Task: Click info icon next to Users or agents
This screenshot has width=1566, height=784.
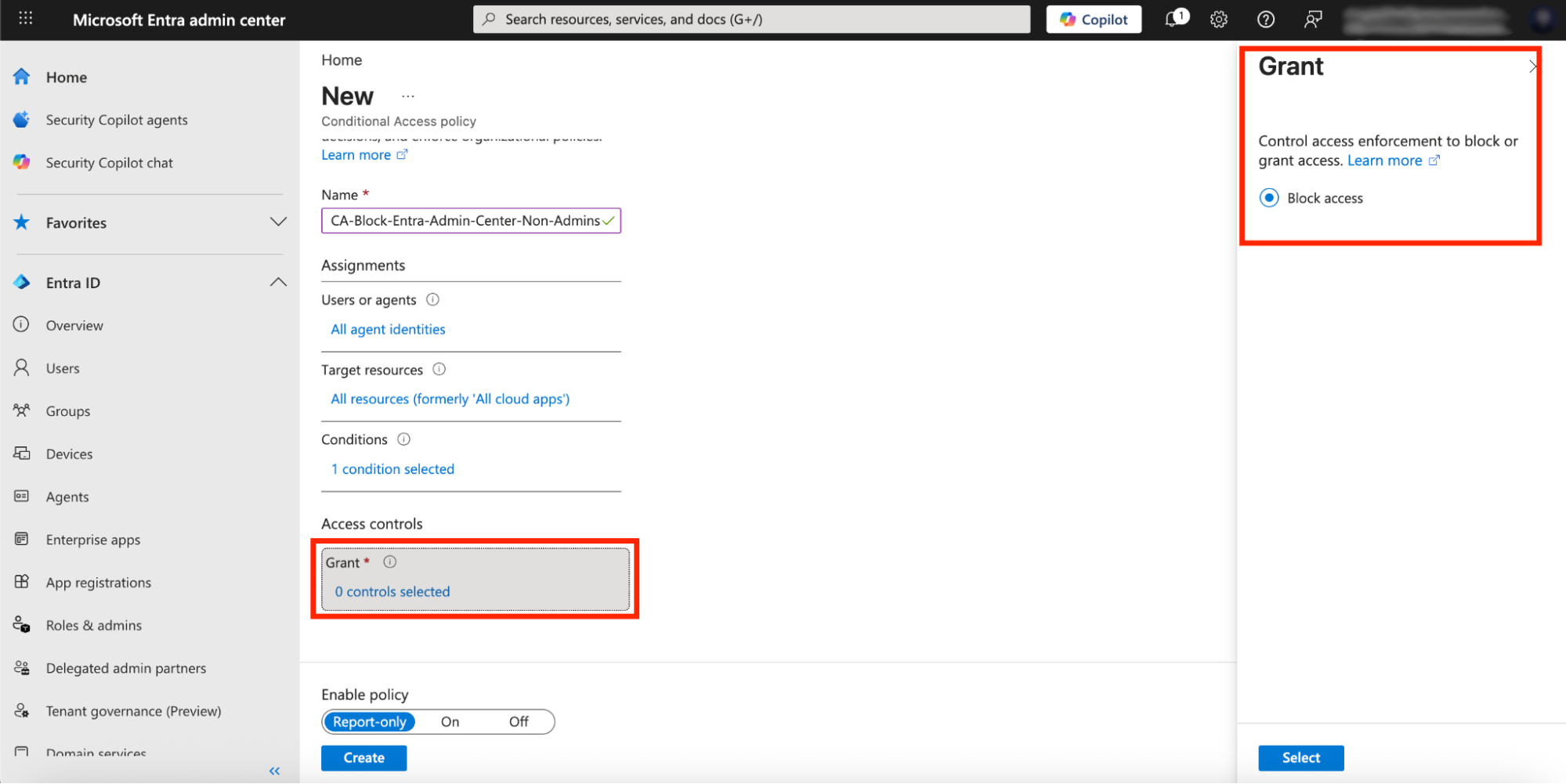Action: 432,299
